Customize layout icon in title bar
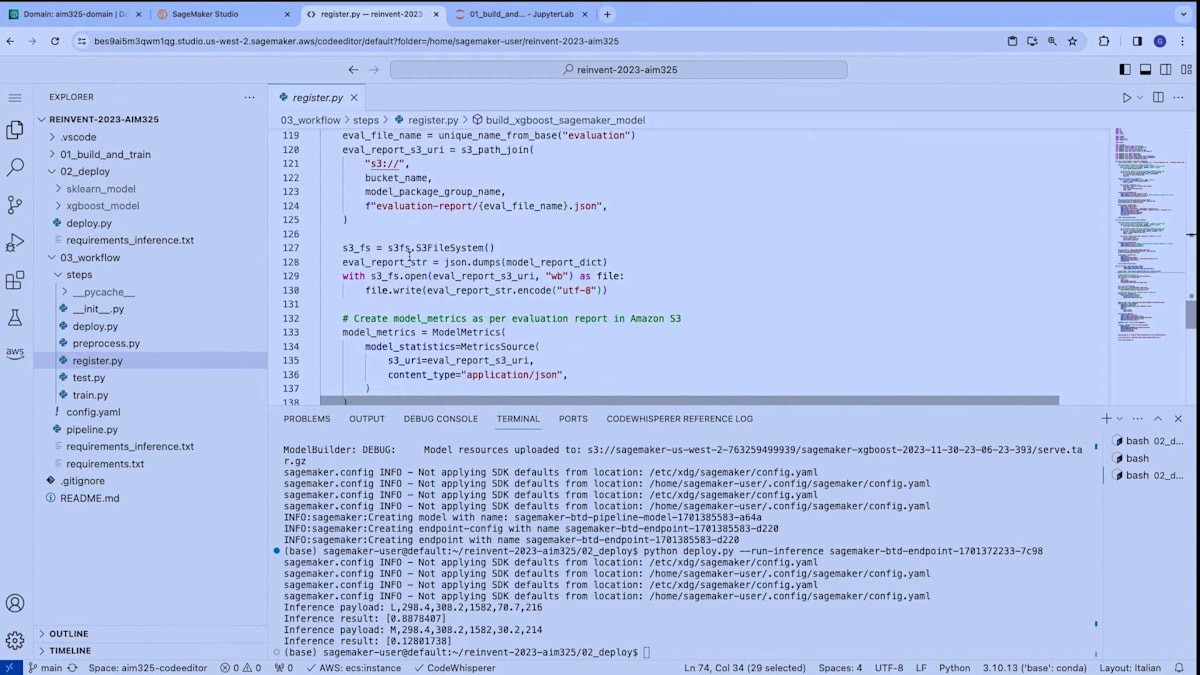This screenshot has height=675, width=1200. [x=1186, y=70]
